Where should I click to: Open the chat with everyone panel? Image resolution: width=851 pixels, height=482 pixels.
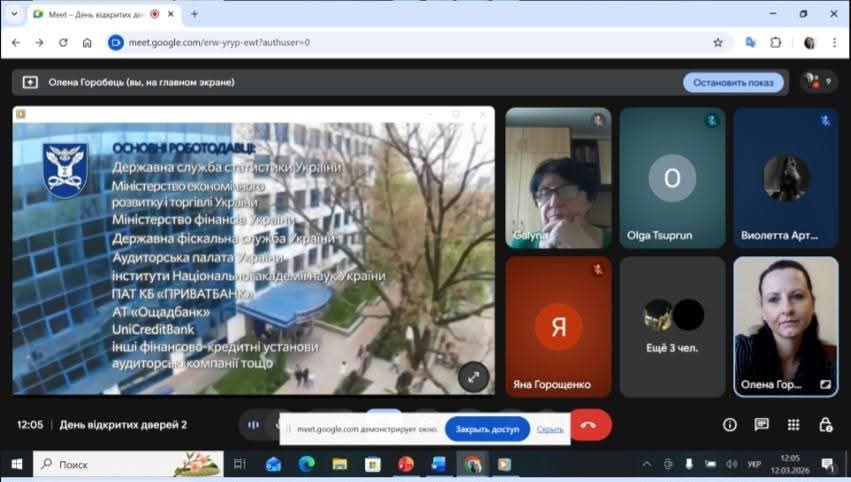point(761,425)
